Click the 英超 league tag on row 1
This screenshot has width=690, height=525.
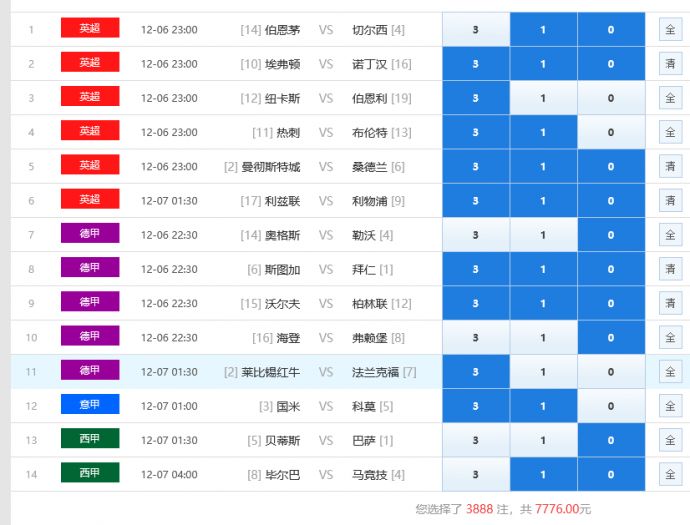(x=90, y=29)
